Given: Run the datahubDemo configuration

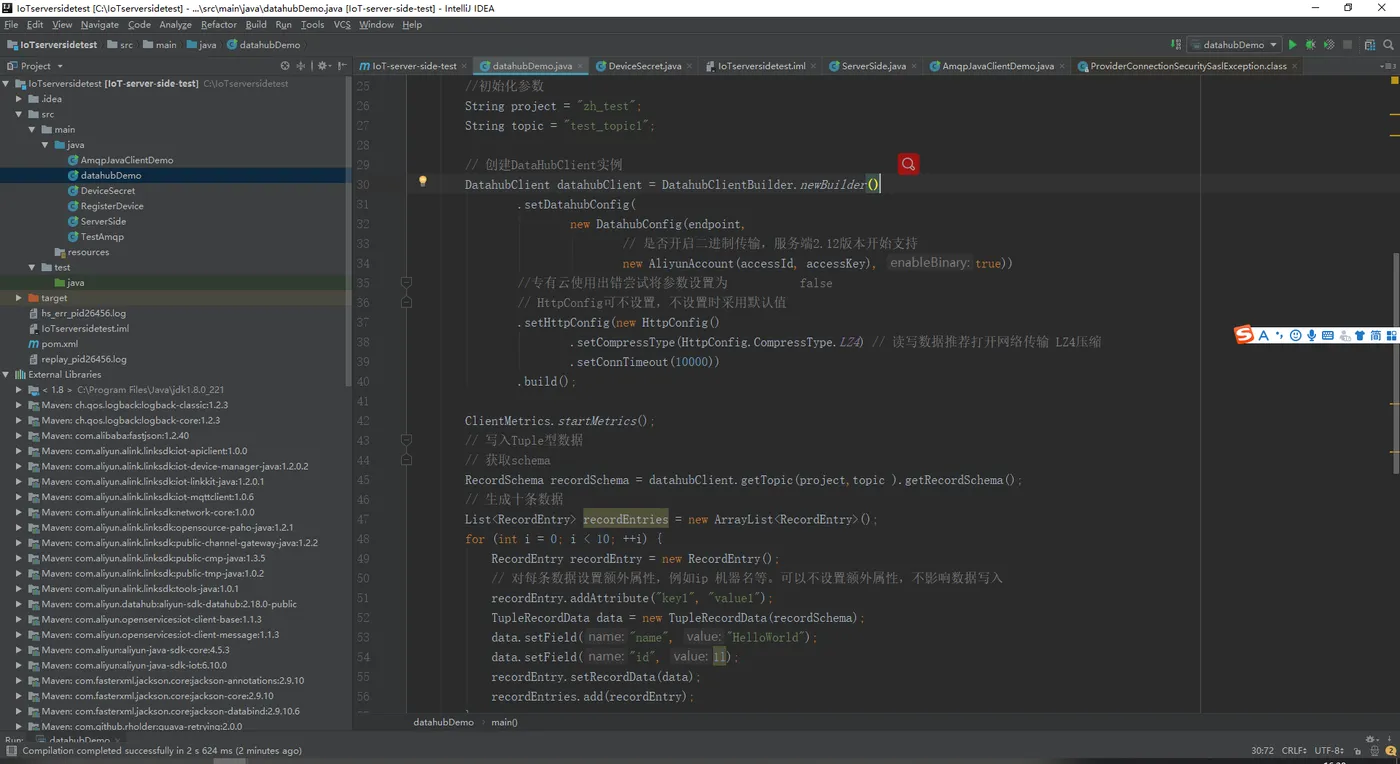Looking at the screenshot, I should (x=1292, y=45).
